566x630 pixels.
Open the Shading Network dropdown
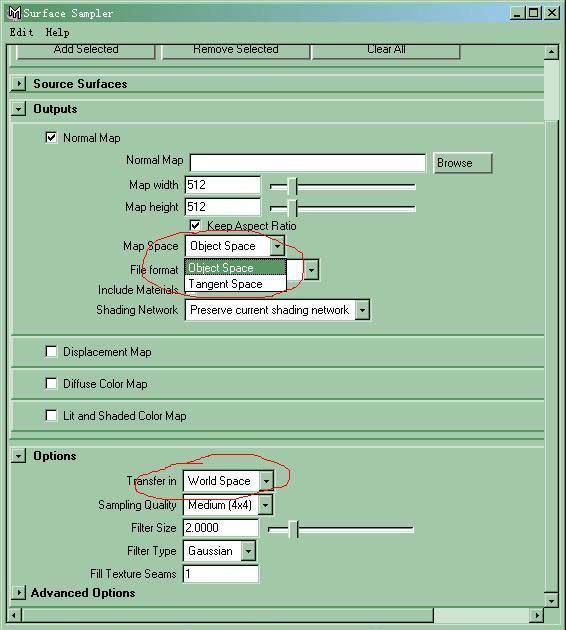(277, 310)
